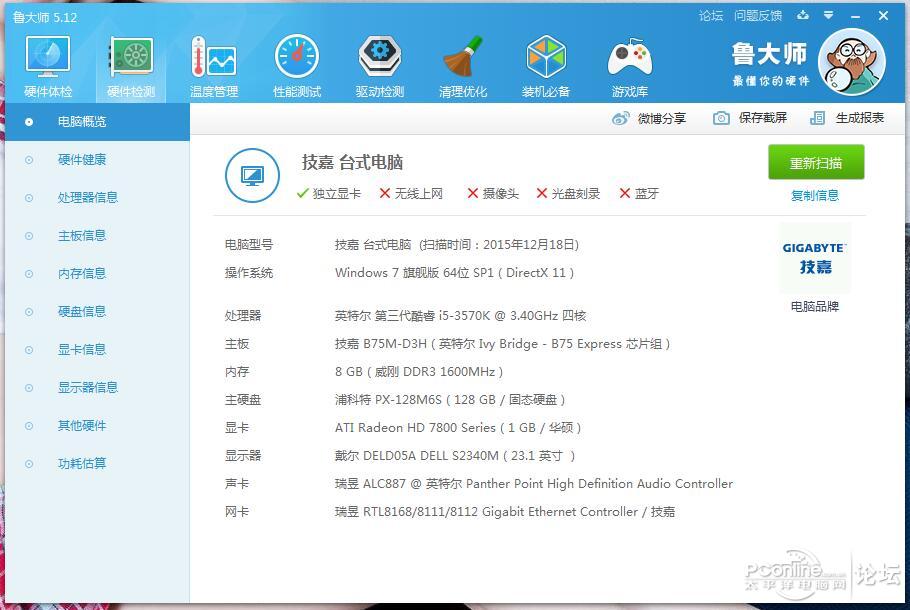Click the 生成报表 report icon
The image size is (910, 610).
point(817,118)
